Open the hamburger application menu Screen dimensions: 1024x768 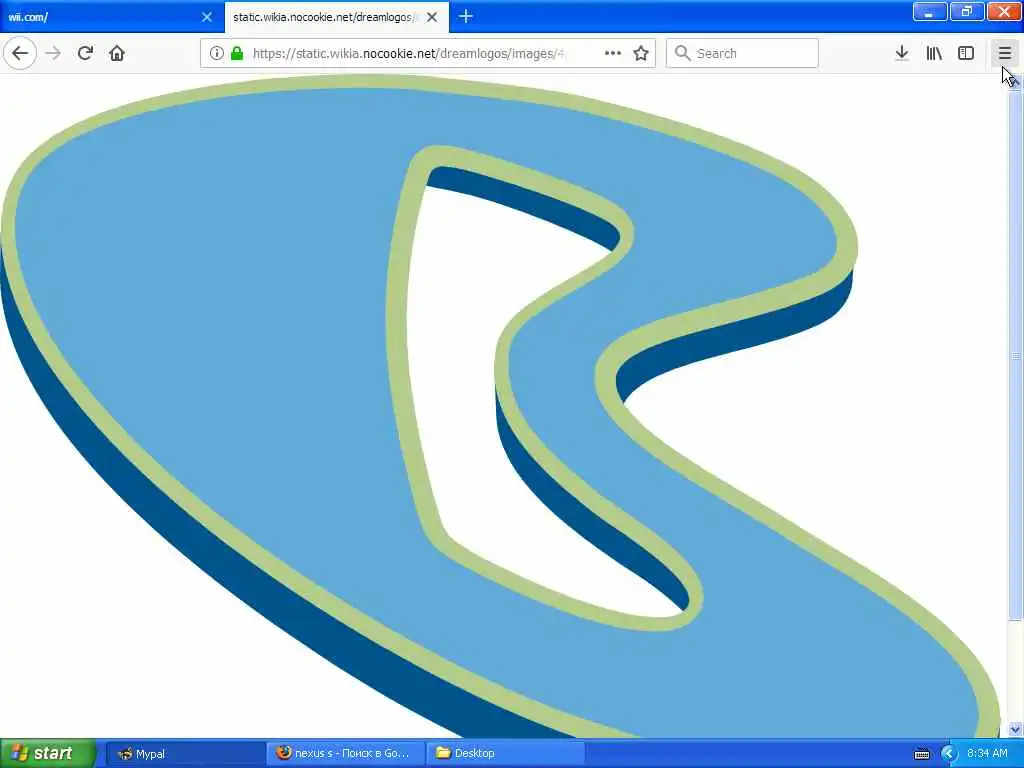click(x=1005, y=53)
